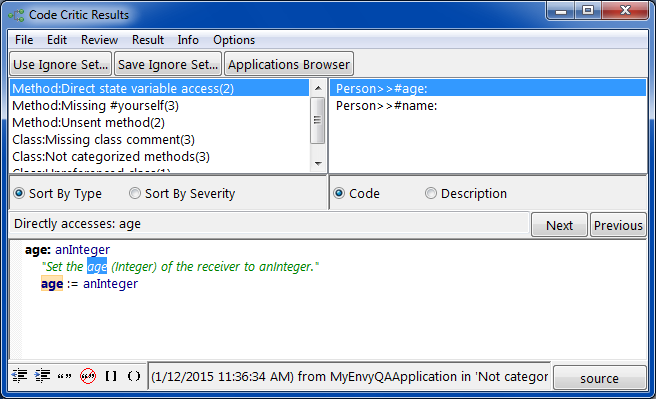Click the Next button

pos(559,225)
